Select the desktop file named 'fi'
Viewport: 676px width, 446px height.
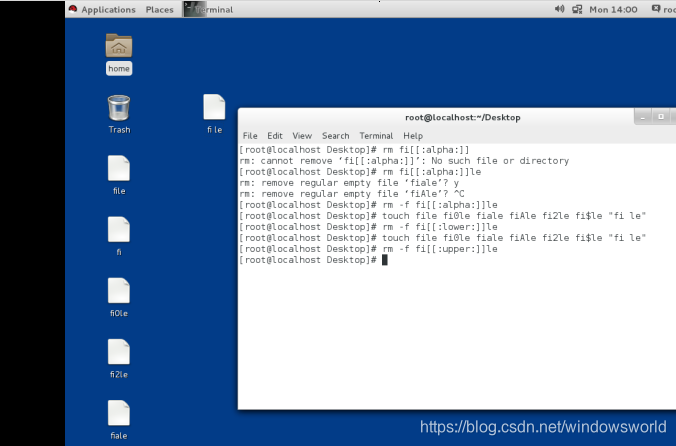pyautogui.click(x=119, y=237)
